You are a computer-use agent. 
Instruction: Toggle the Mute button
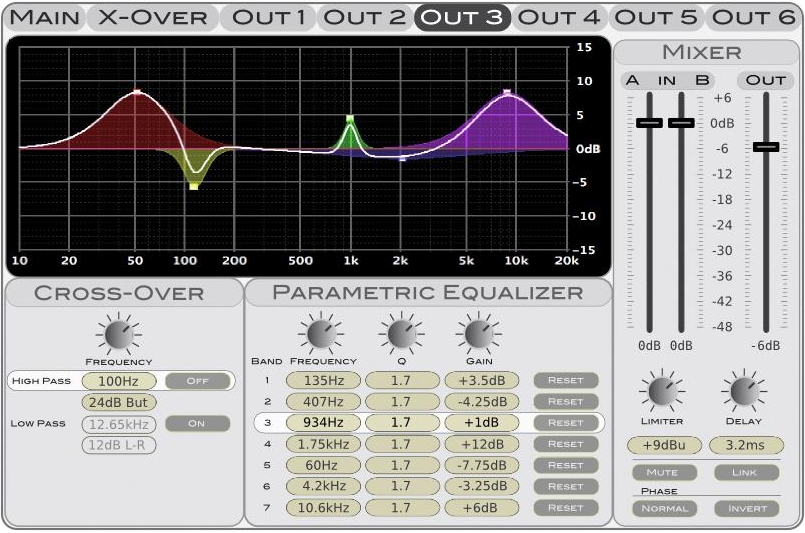pyautogui.click(x=663, y=472)
